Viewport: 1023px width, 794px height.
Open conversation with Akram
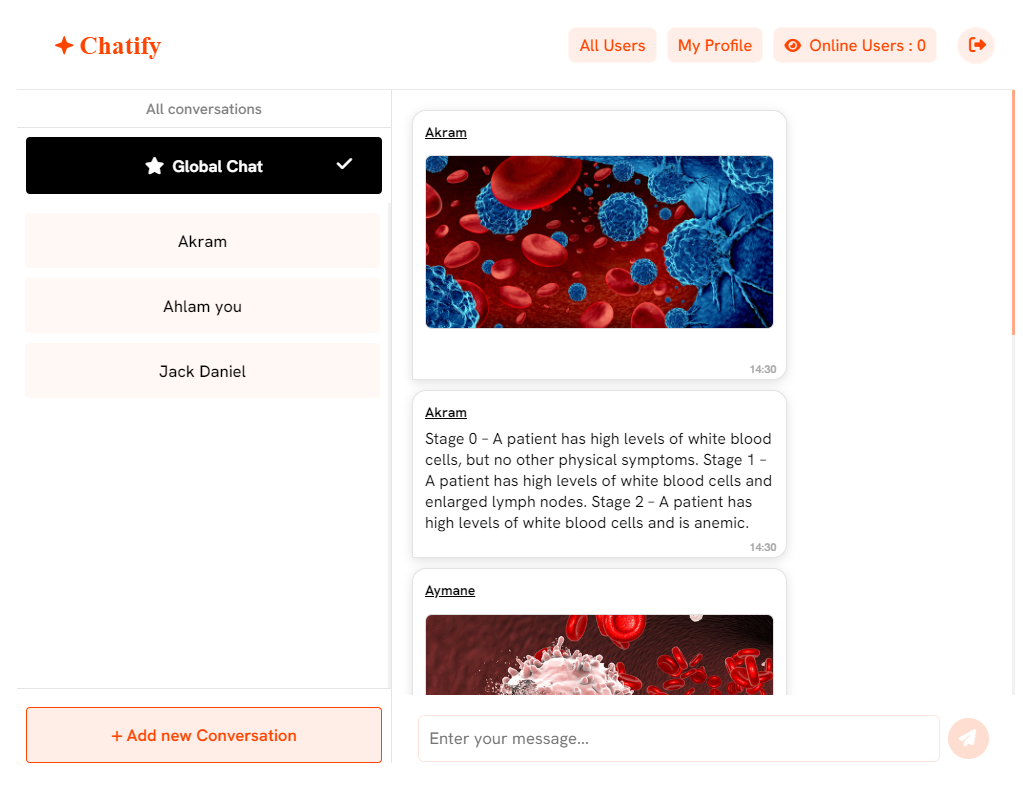[202, 241]
